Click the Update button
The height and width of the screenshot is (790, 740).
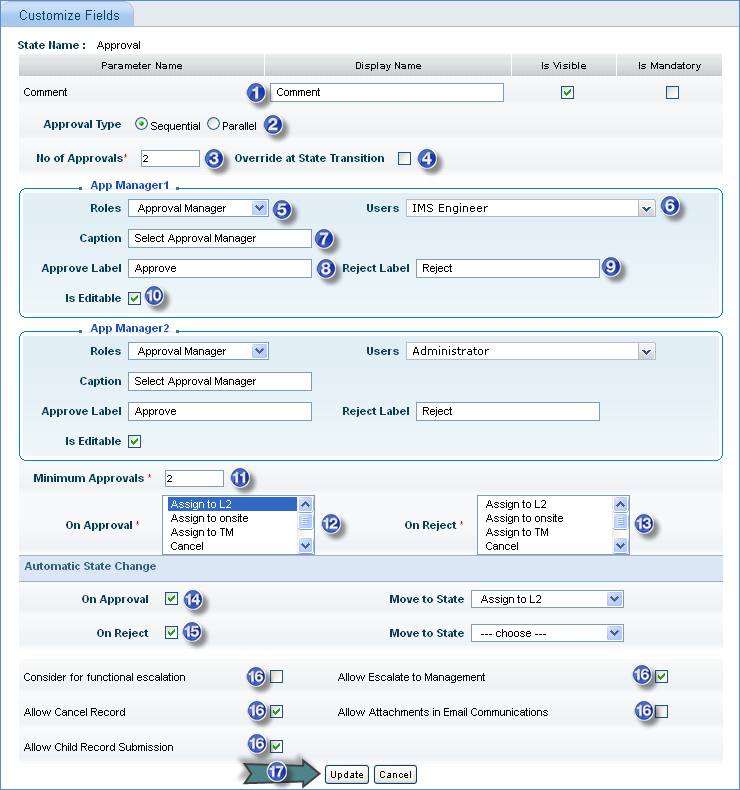tap(347, 774)
